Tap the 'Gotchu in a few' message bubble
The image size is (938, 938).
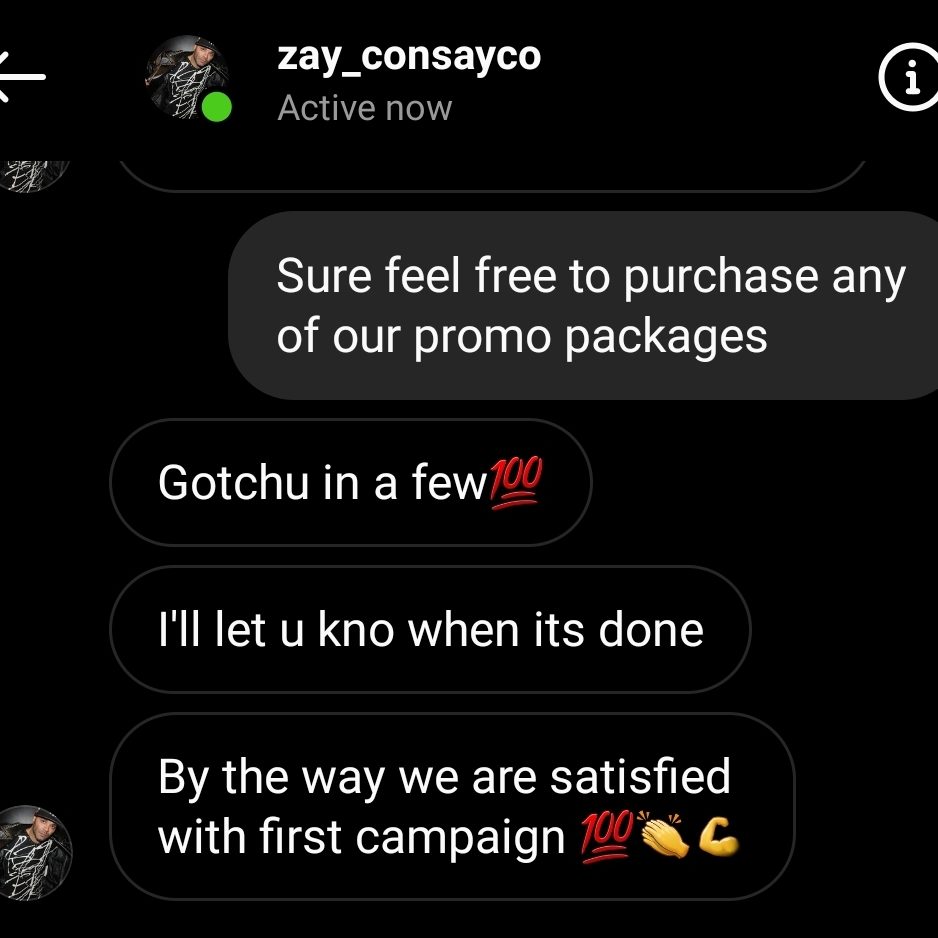pyautogui.click(x=351, y=482)
